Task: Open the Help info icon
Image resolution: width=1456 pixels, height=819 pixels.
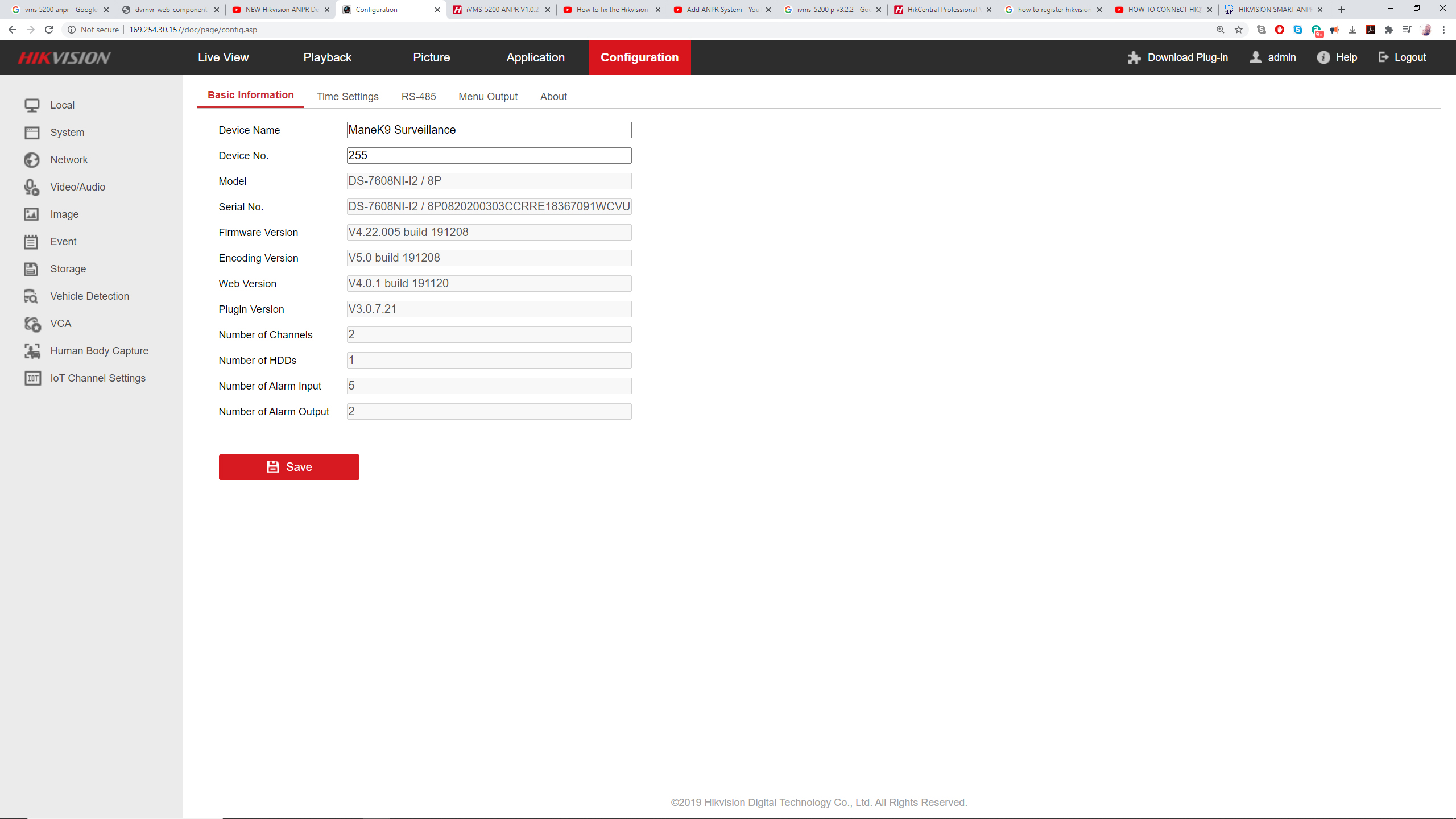Action: point(1323,57)
